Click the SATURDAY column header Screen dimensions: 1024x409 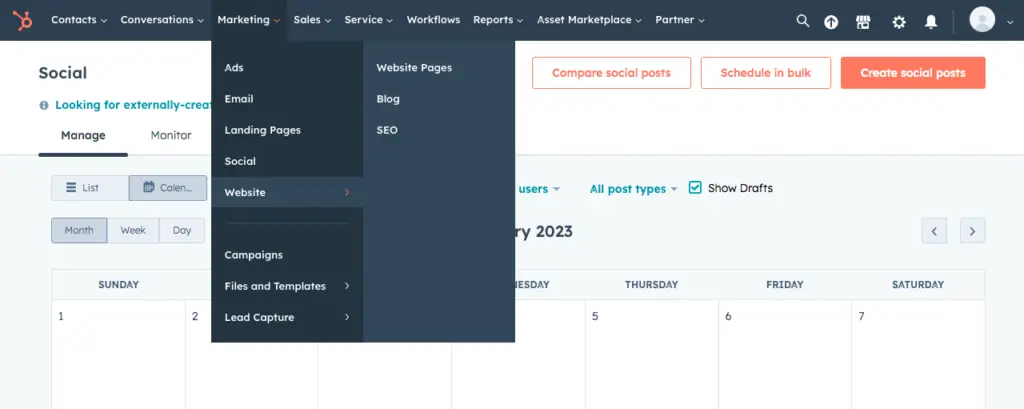pyautogui.click(x=918, y=285)
